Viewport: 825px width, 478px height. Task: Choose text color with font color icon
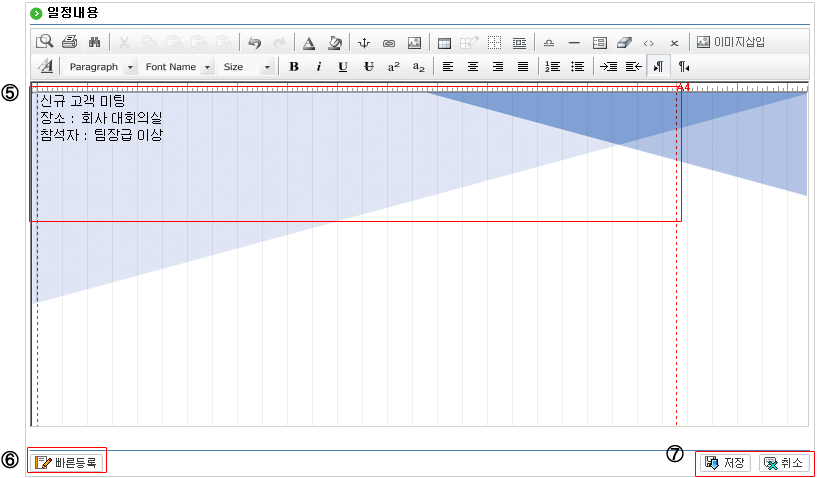(309, 42)
